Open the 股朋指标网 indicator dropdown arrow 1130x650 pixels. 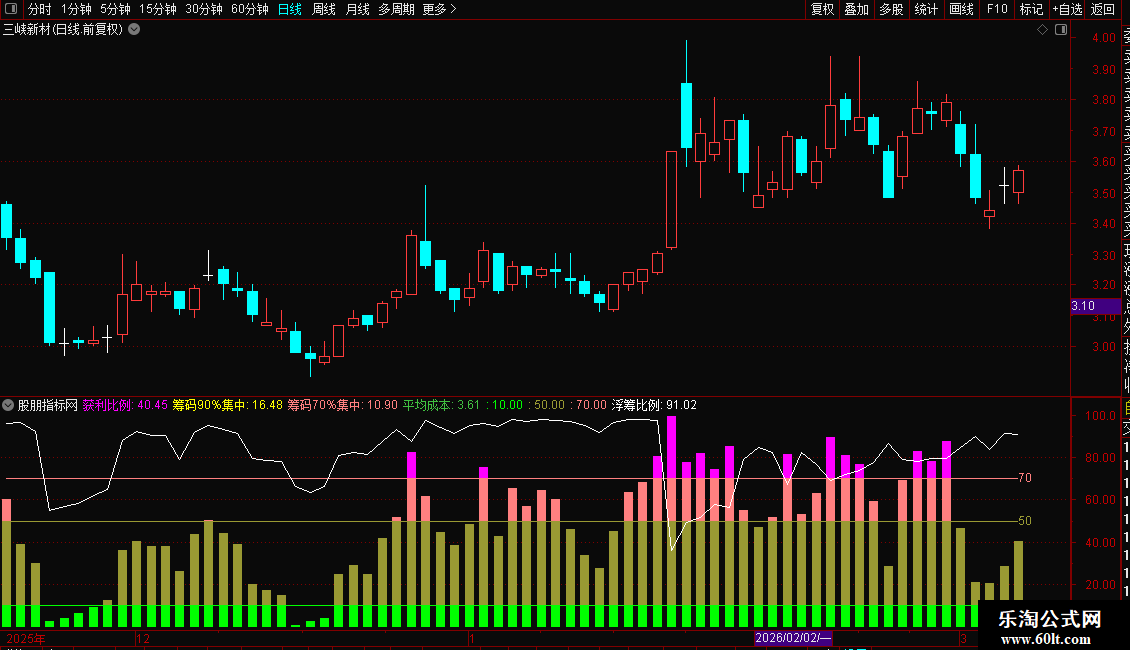click(x=8, y=405)
